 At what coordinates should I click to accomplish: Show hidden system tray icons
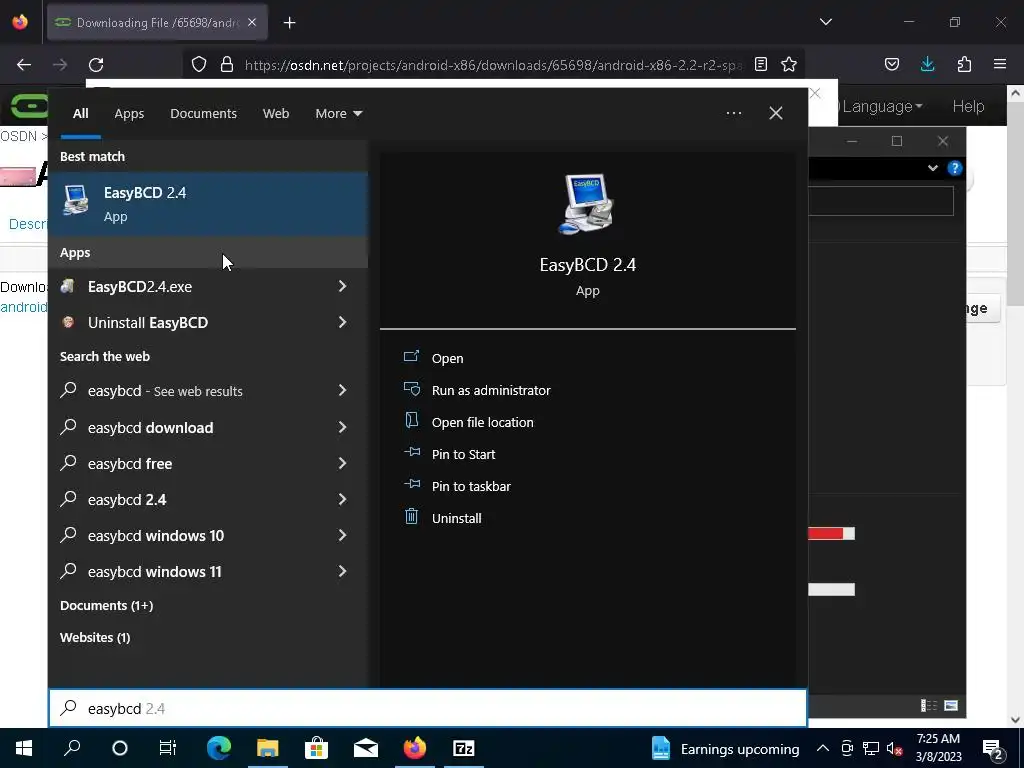[x=823, y=748]
